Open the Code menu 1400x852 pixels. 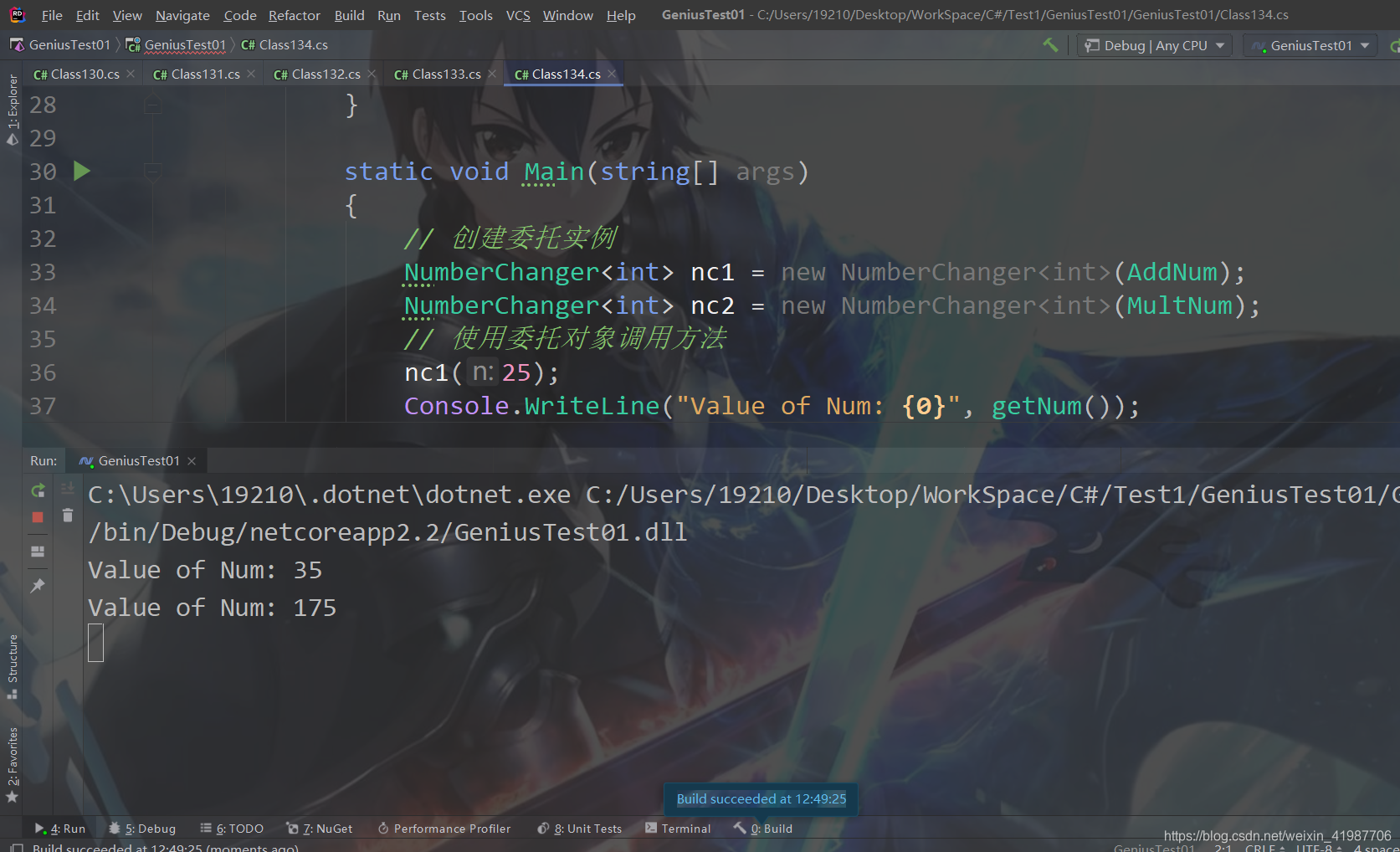(240, 15)
